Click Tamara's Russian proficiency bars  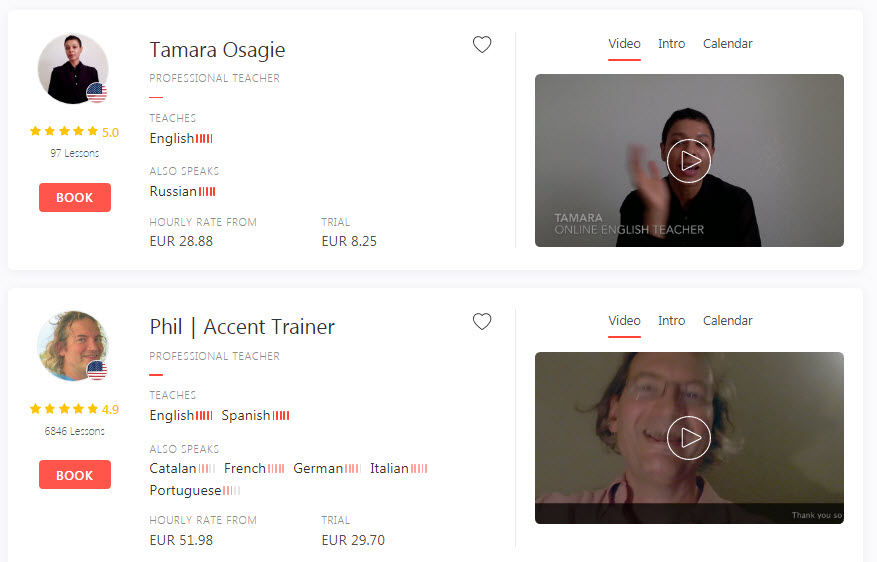point(207,191)
